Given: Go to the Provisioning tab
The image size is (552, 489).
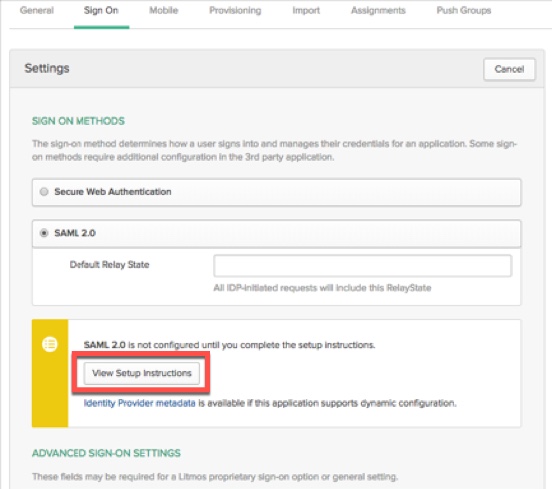Looking at the screenshot, I should (235, 11).
